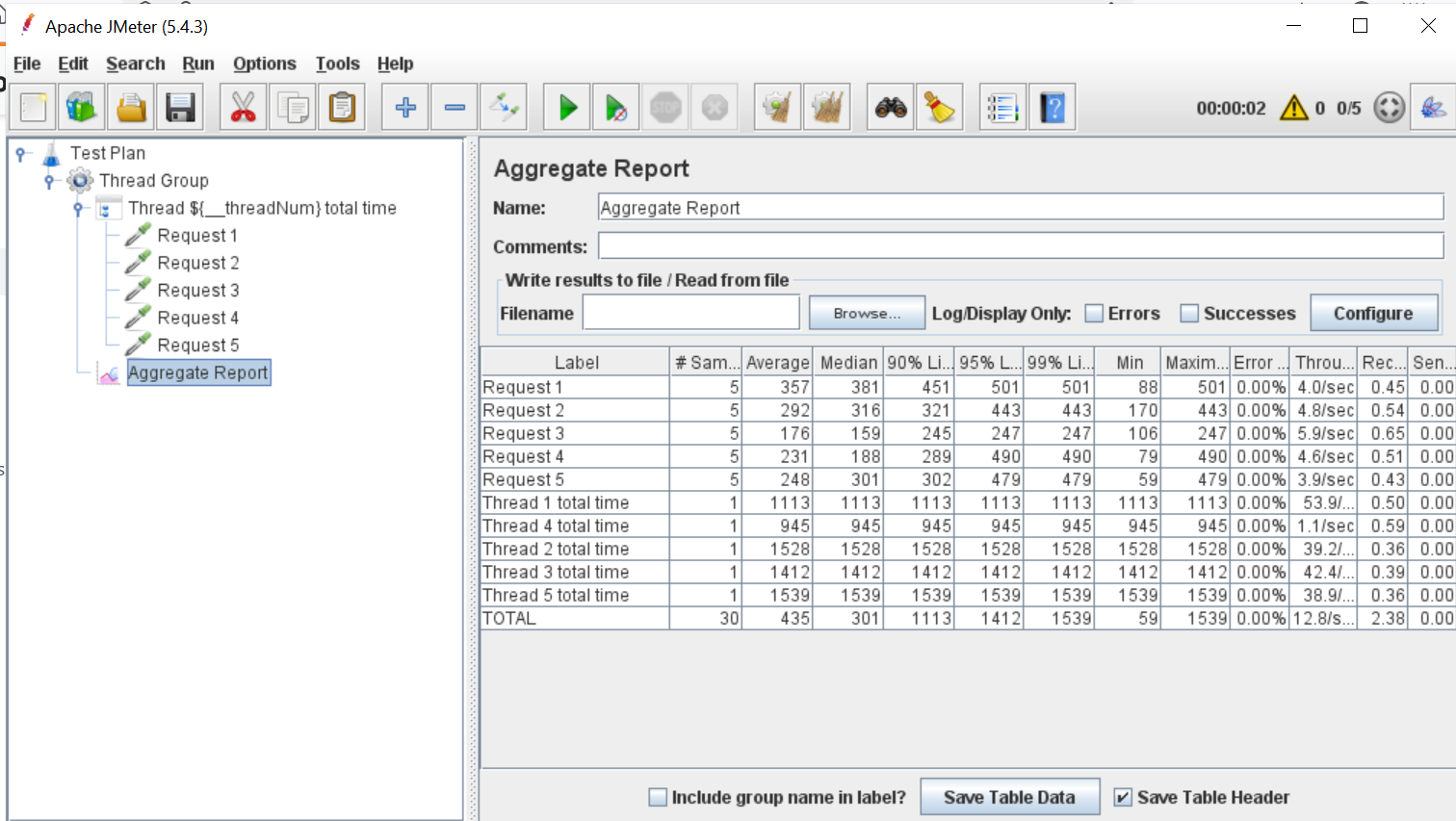The height and width of the screenshot is (821, 1456).
Task: Select Test Plan in the tree
Action: (108, 153)
